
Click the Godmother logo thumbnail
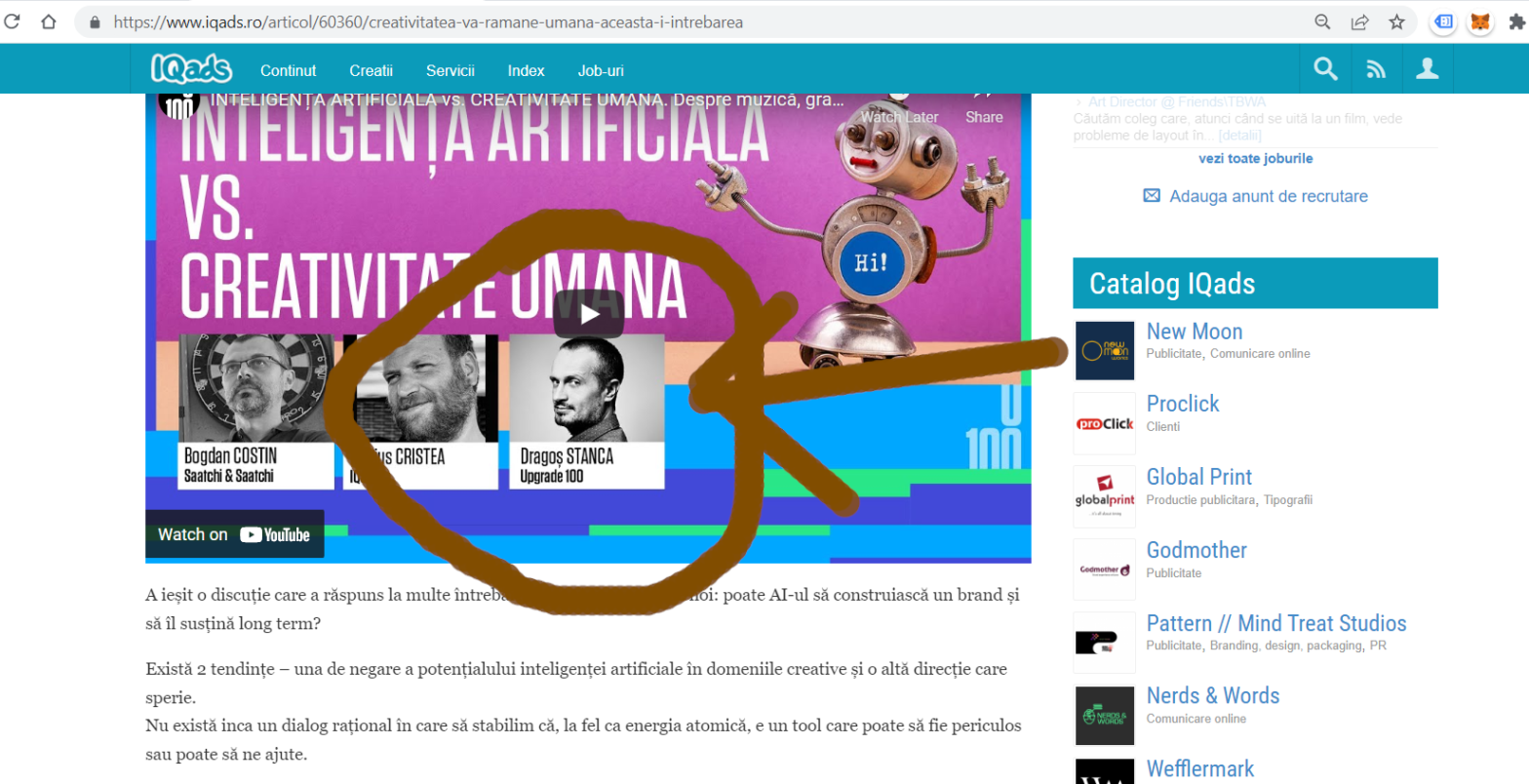[x=1105, y=569]
